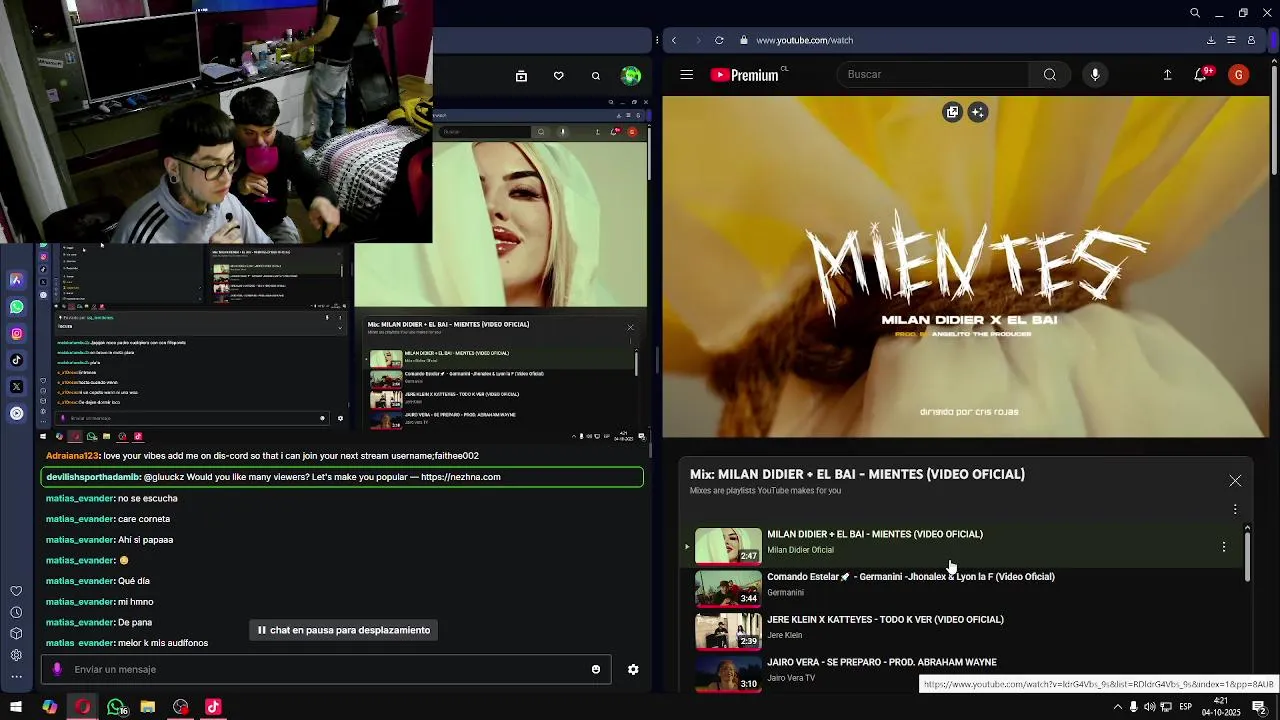
Task: Open Milan Didier Oficial channel name
Action: point(800,550)
